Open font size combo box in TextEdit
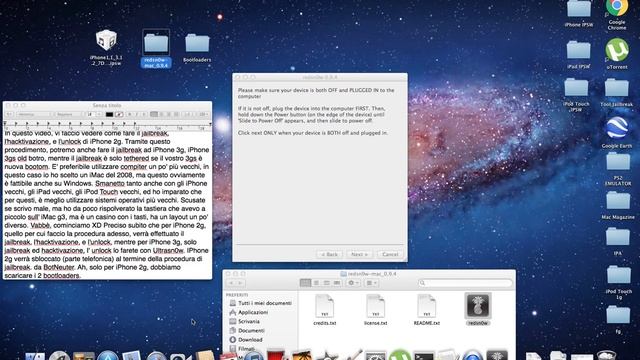640x360 pixels. click(x=94, y=114)
